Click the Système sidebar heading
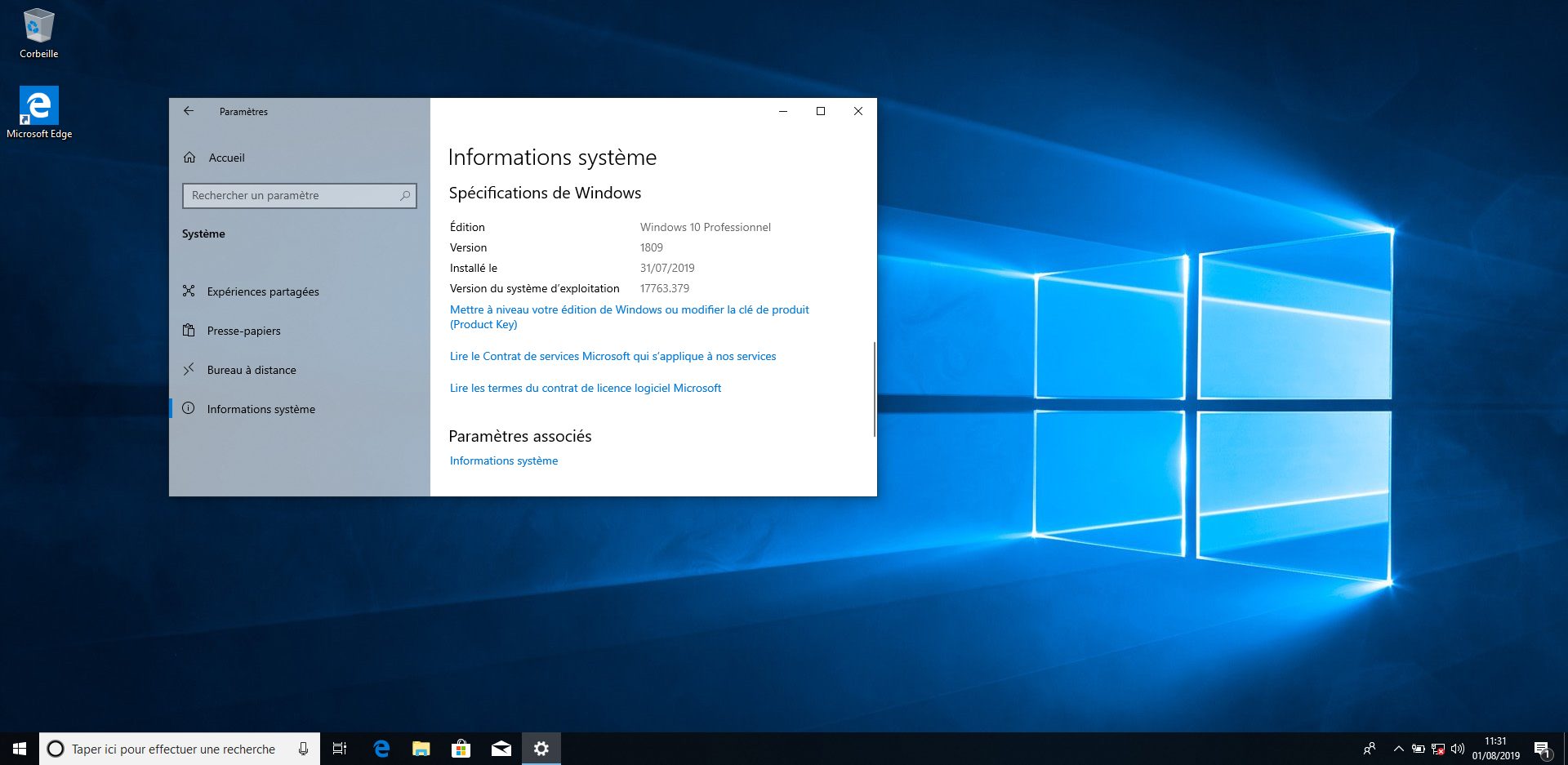1568x765 pixels. 203,234
